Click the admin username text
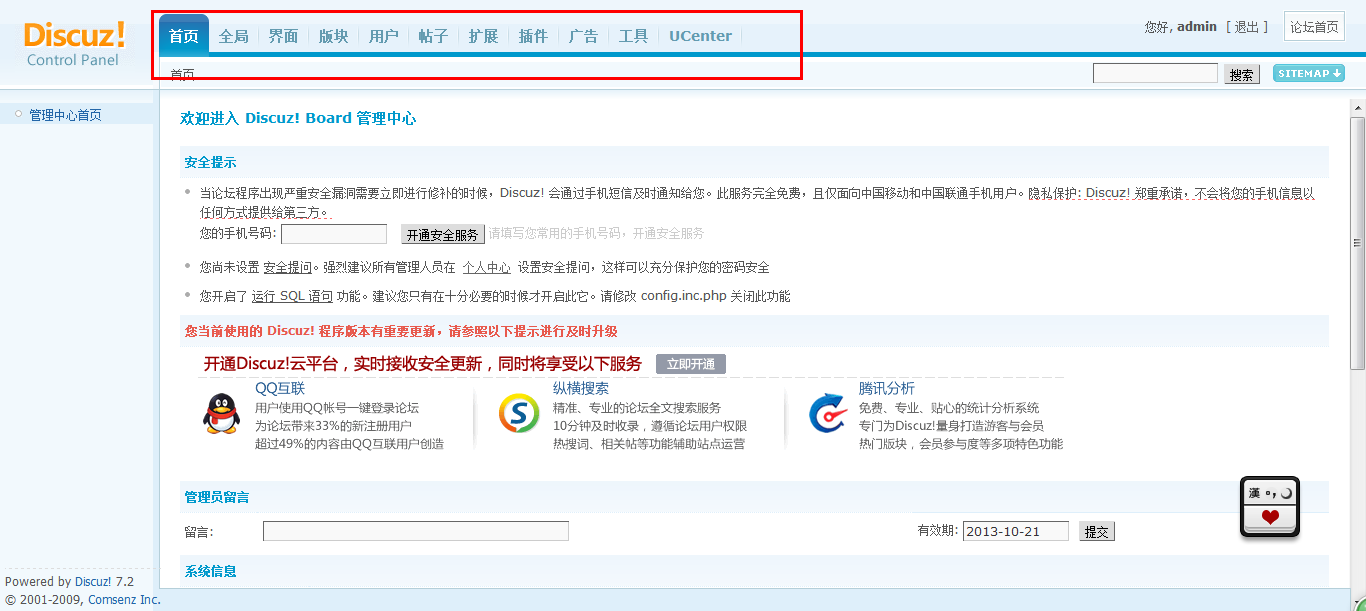This screenshot has width=1366, height=611. (1197, 27)
